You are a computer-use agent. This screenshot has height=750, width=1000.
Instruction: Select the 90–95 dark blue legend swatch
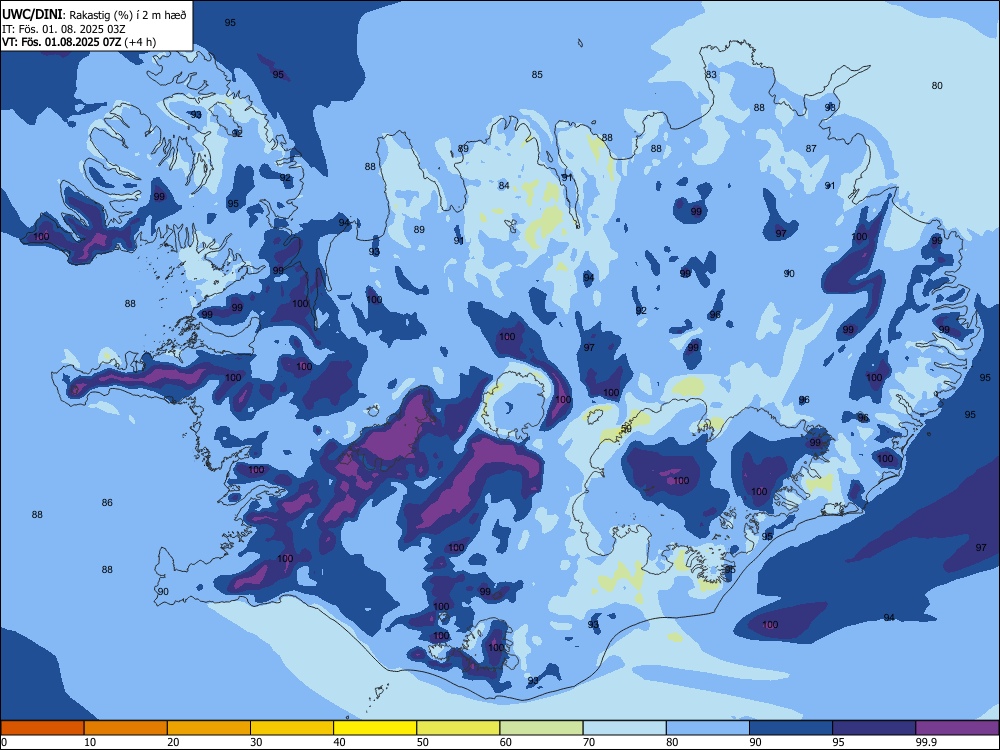click(x=791, y=728)
